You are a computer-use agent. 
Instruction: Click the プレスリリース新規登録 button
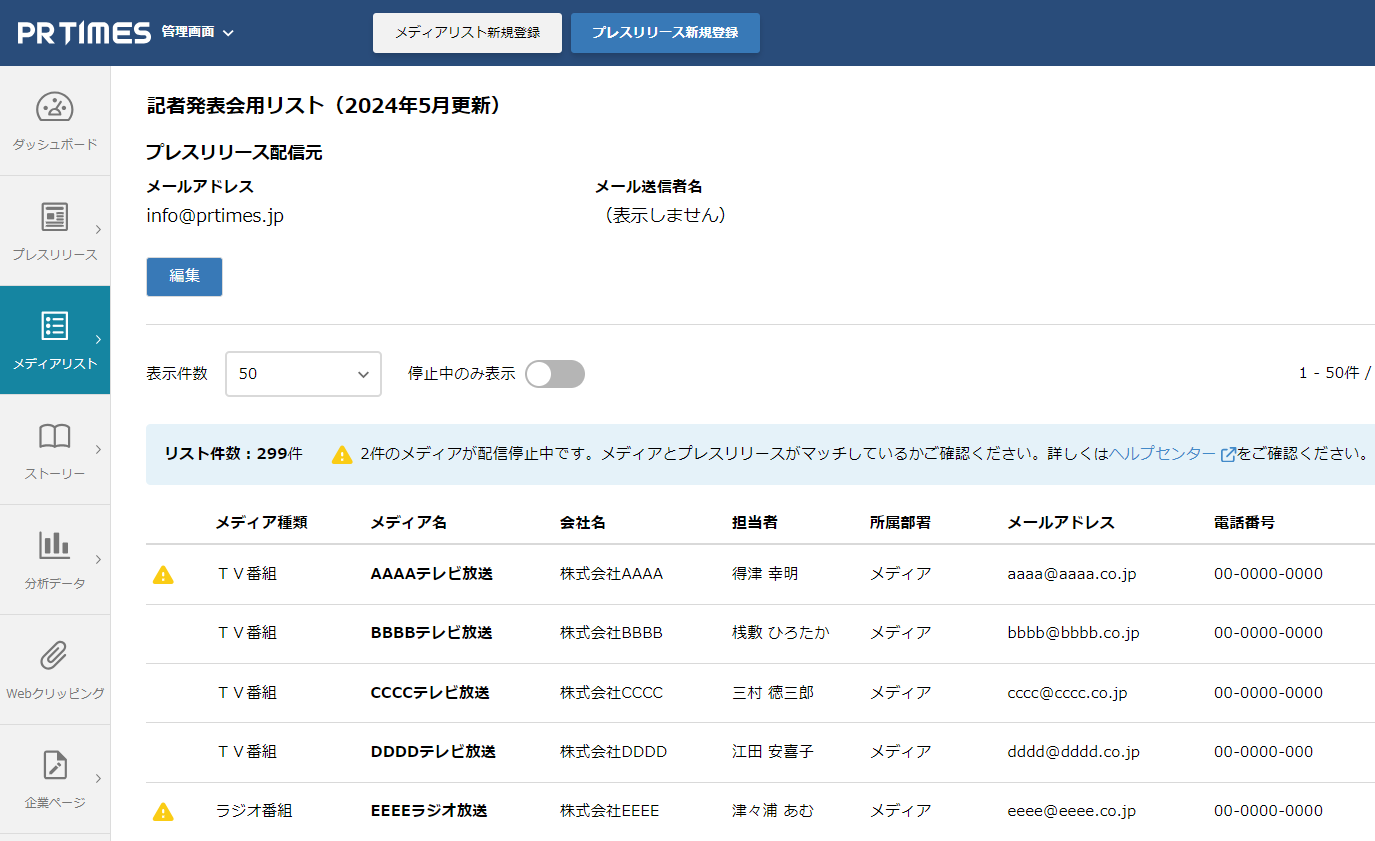665,33
